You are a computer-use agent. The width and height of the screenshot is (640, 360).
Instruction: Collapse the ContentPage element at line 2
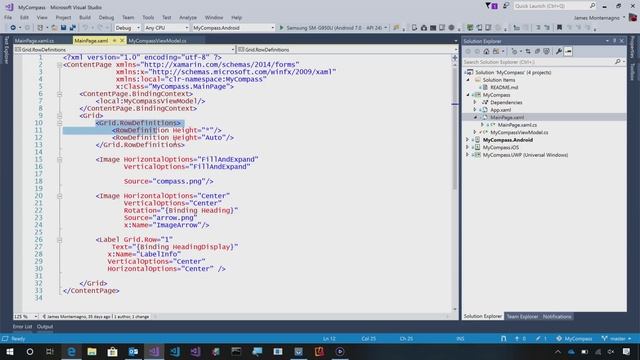point(60,64)
